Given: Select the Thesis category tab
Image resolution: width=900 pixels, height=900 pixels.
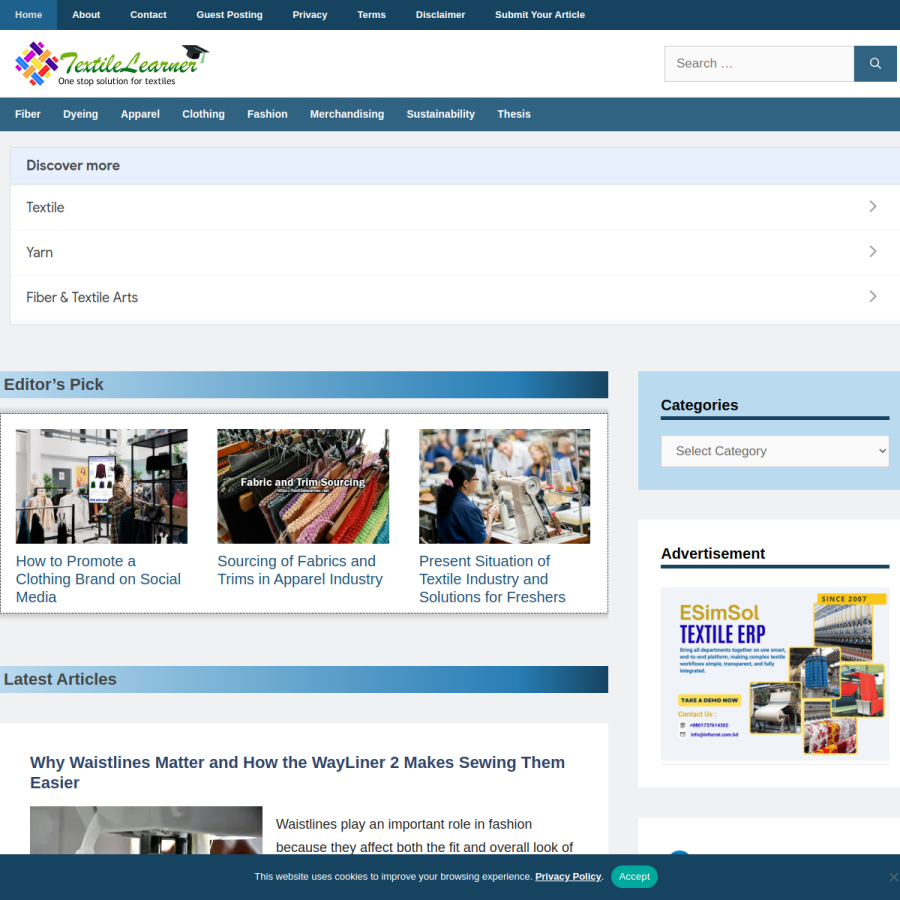Looking at the screenshot, I should point(514,114).
